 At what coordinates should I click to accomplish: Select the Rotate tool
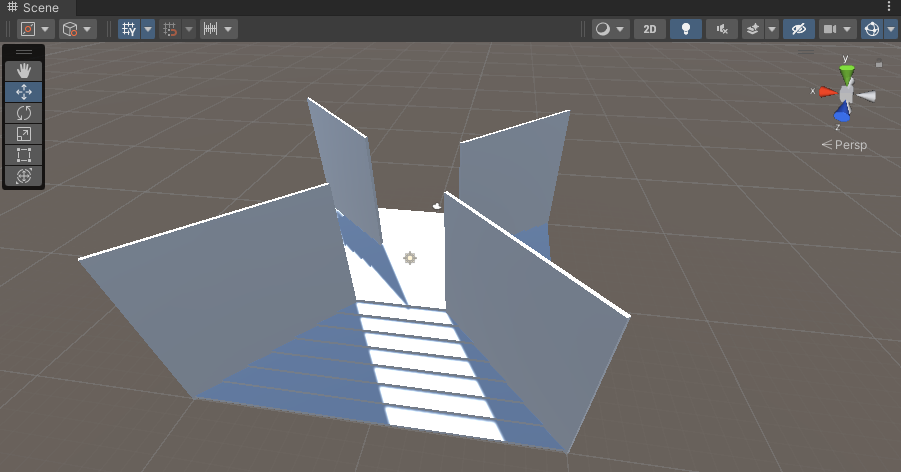tap(24, 113)
